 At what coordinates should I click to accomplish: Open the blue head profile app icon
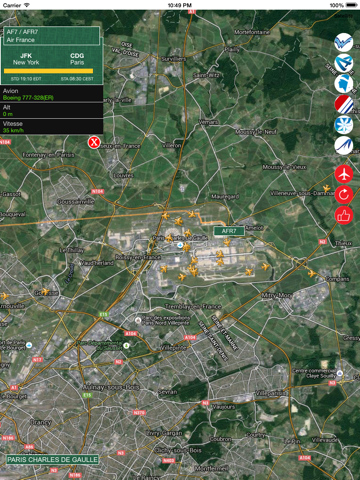click(344, 84)
